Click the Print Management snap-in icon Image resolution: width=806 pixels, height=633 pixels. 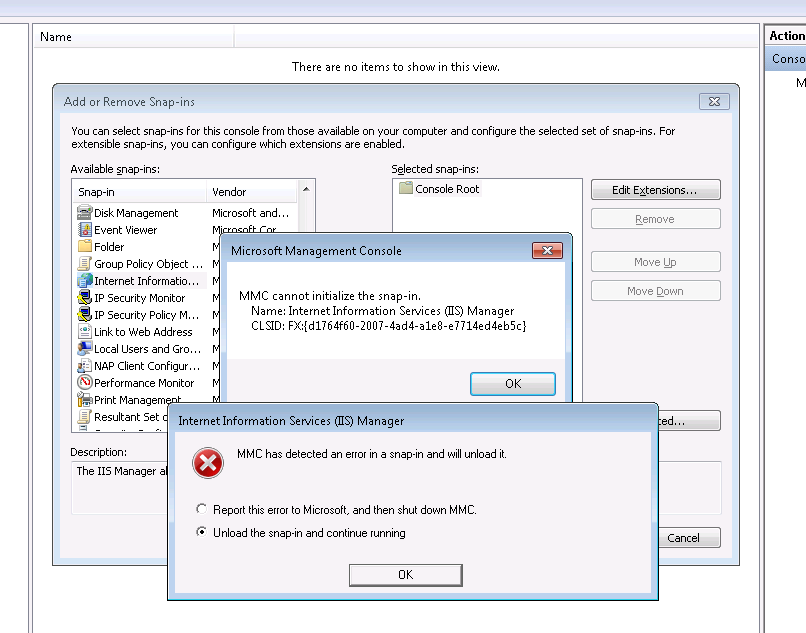point(84,399)
